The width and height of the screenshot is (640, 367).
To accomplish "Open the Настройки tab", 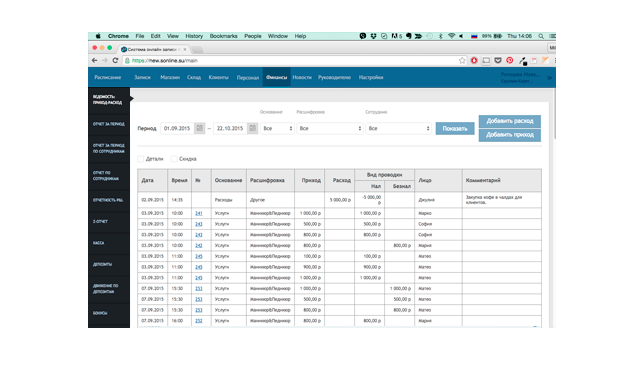I will [x=371, y=78].
